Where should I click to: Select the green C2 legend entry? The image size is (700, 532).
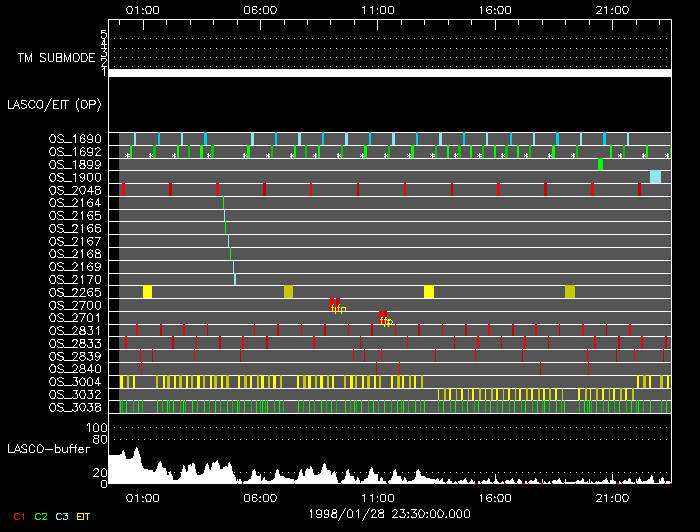[x=41, y=516]
